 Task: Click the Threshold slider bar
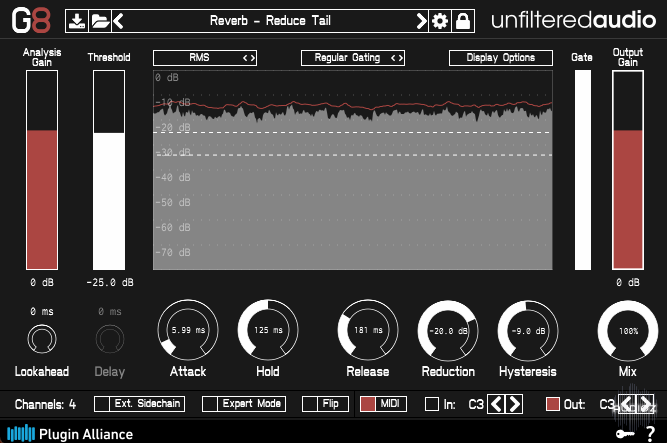coord(109,170)
